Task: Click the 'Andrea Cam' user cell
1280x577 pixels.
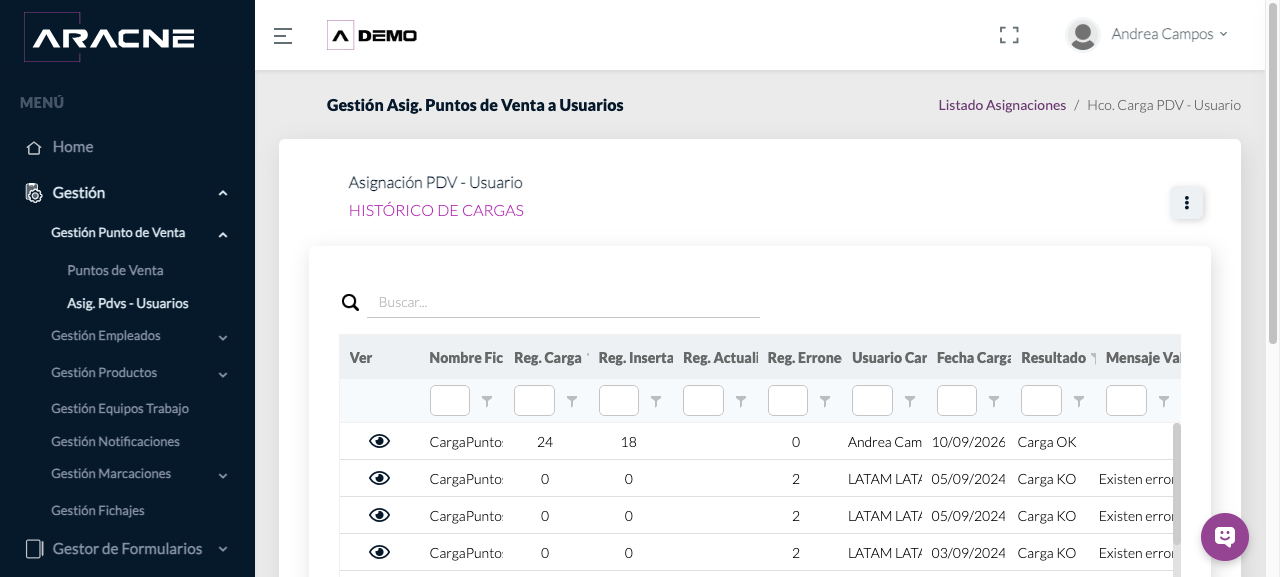Action: point(885,441)
